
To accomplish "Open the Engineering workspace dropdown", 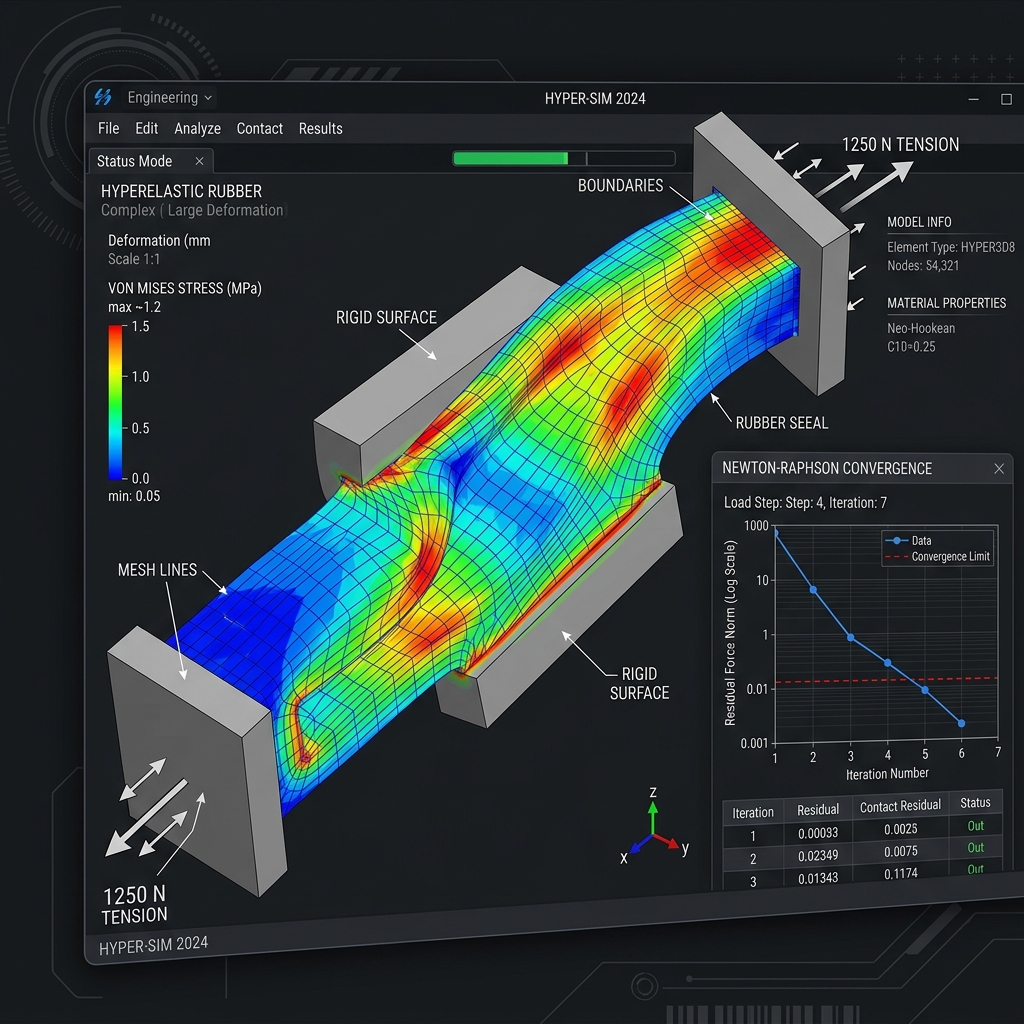I will (170, 98).
